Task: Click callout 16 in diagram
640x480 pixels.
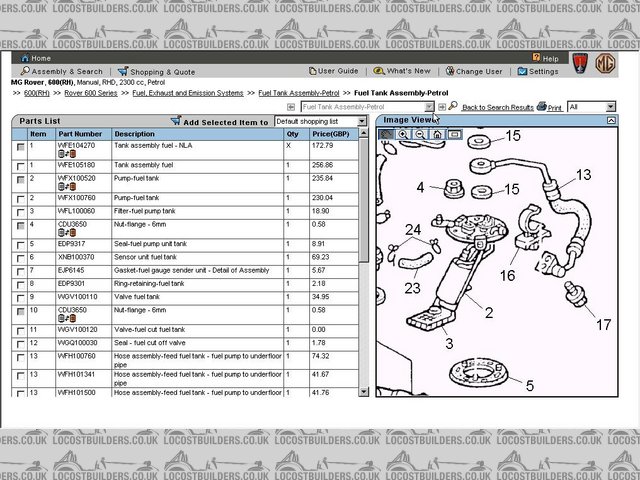Action: [x=507, y=276]
